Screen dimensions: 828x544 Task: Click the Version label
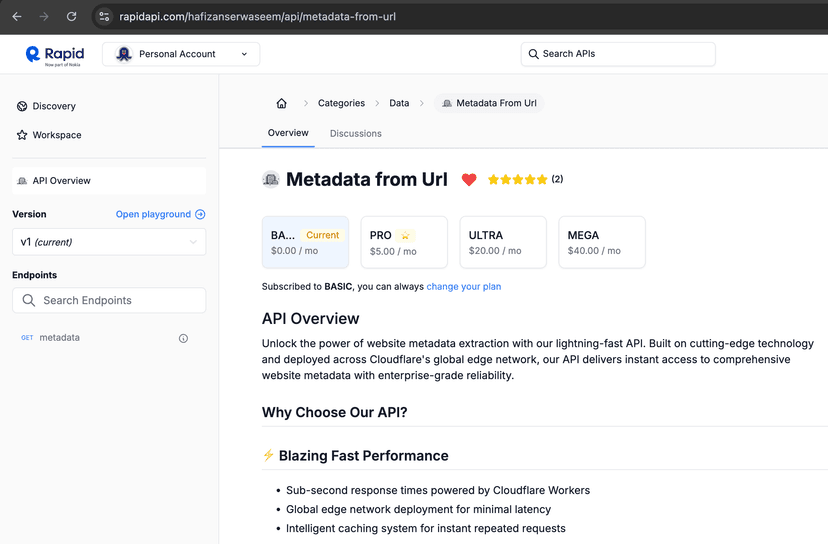[29, 214]
